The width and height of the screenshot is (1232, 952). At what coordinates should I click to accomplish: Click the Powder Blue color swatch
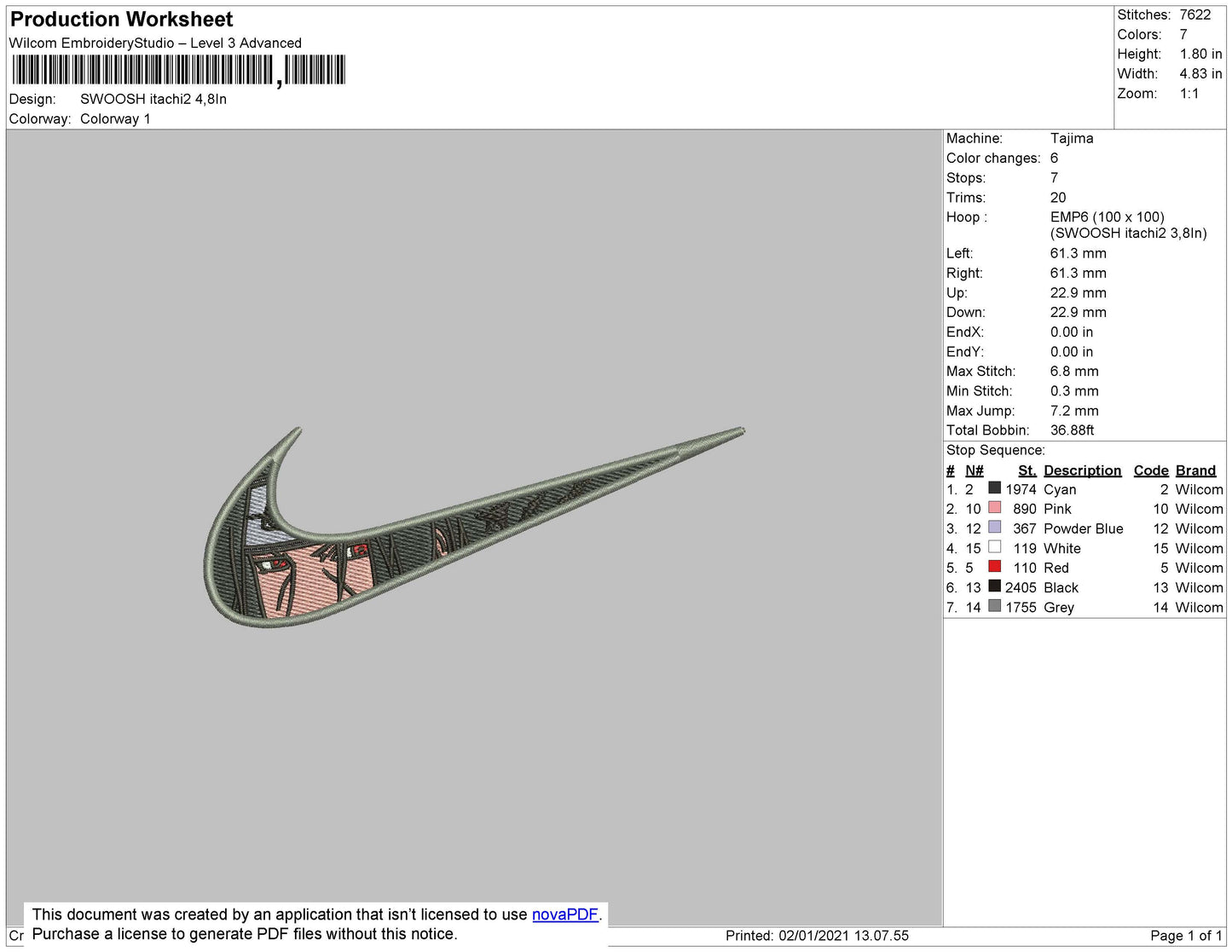(x=994, y=528)
